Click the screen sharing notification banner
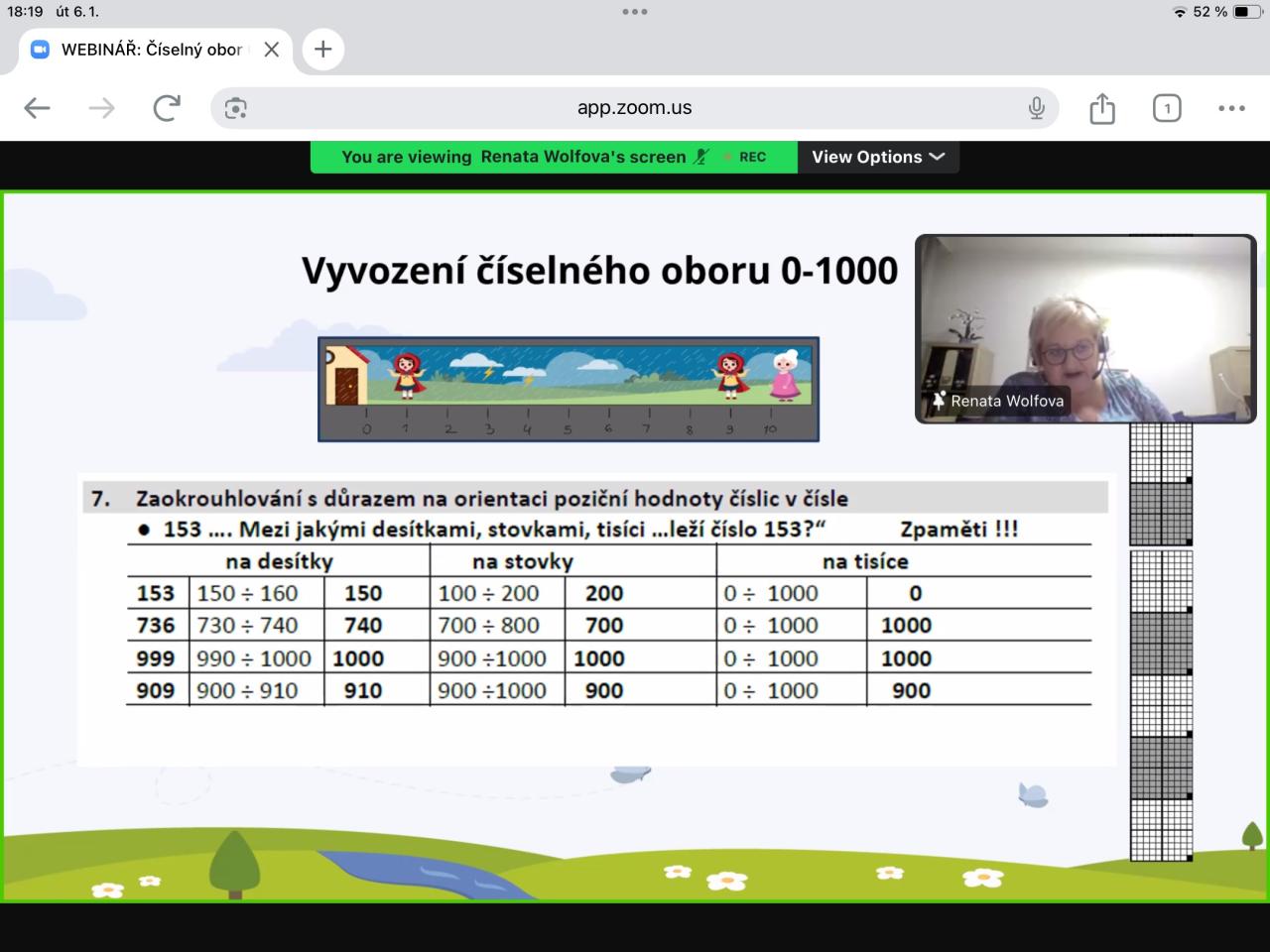This screenshot has height=952, width=1270. 513,157
